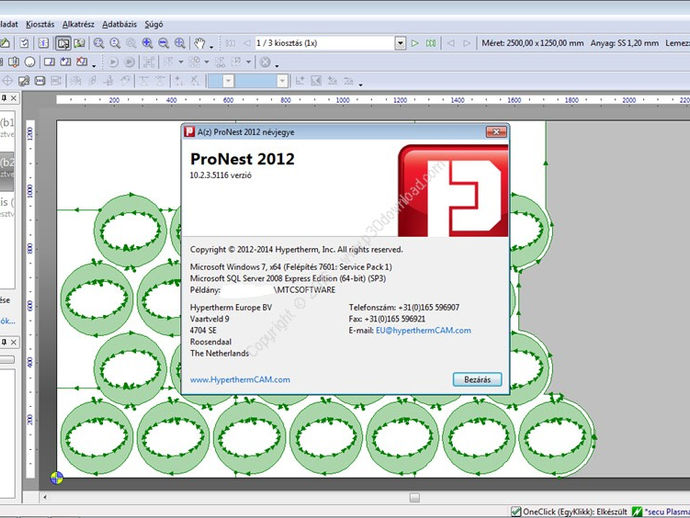Click the 'Telefonszám: +31(0)165 596907' text
The image size is (690, 518).
[x=404, y=308]
